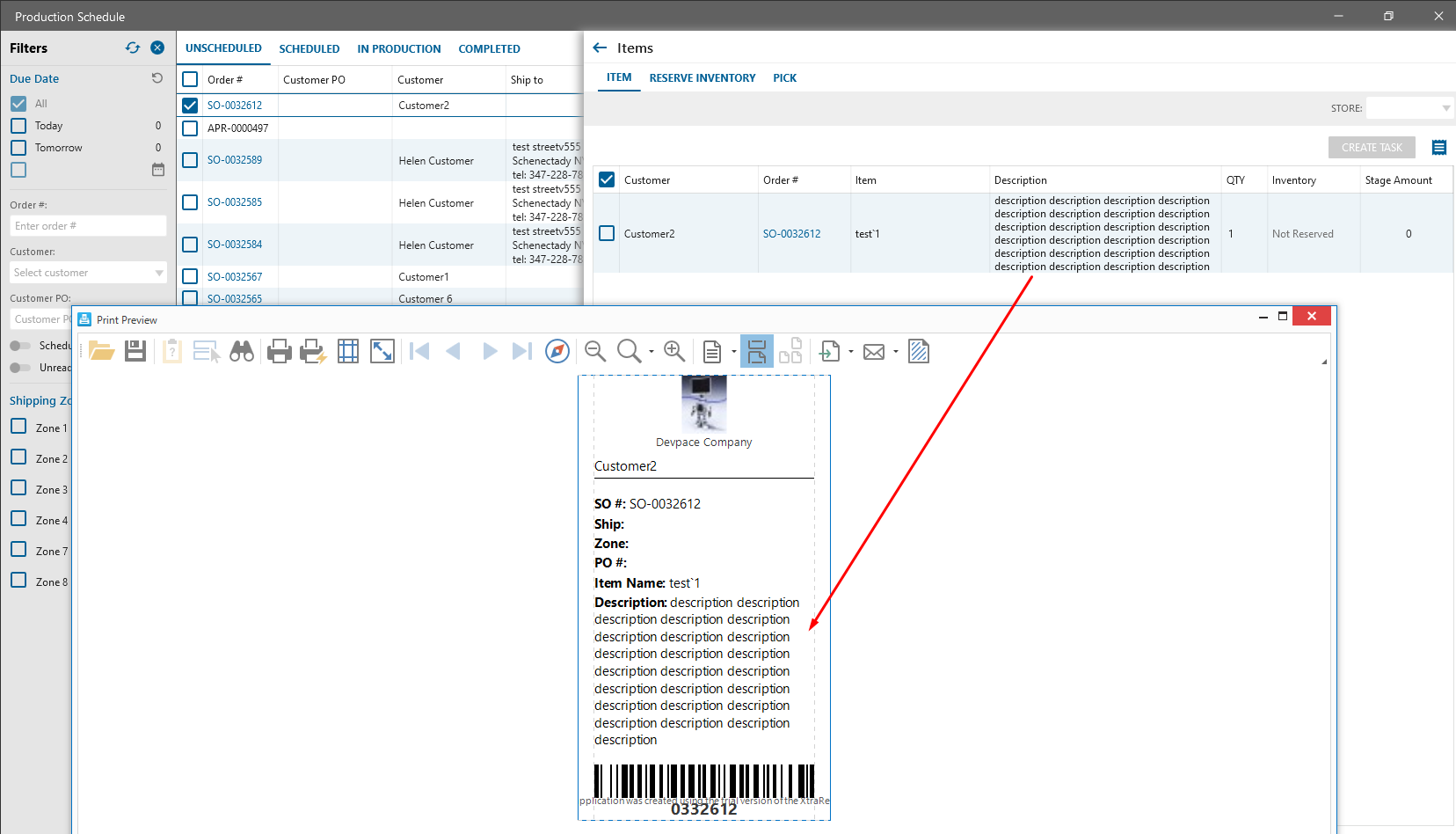
Task: Open the page layout icon
Action: coord(712,352)
